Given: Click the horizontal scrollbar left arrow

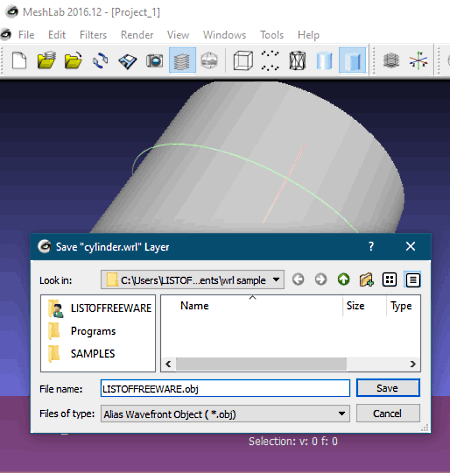Looking at the screenshot, I should tap(169, 364).
